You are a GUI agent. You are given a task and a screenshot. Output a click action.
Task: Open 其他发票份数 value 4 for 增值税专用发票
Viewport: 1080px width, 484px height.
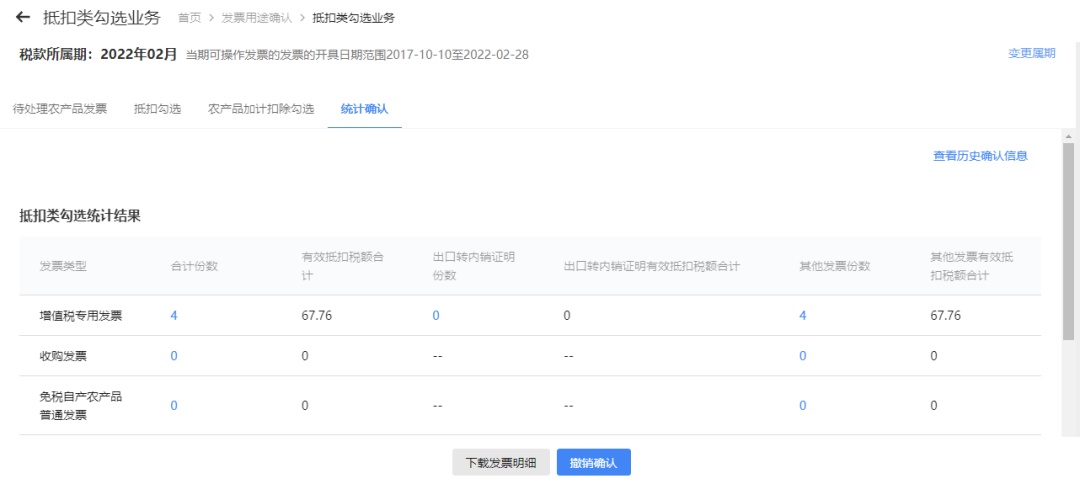pyautogui.click(x=803, y=315)
